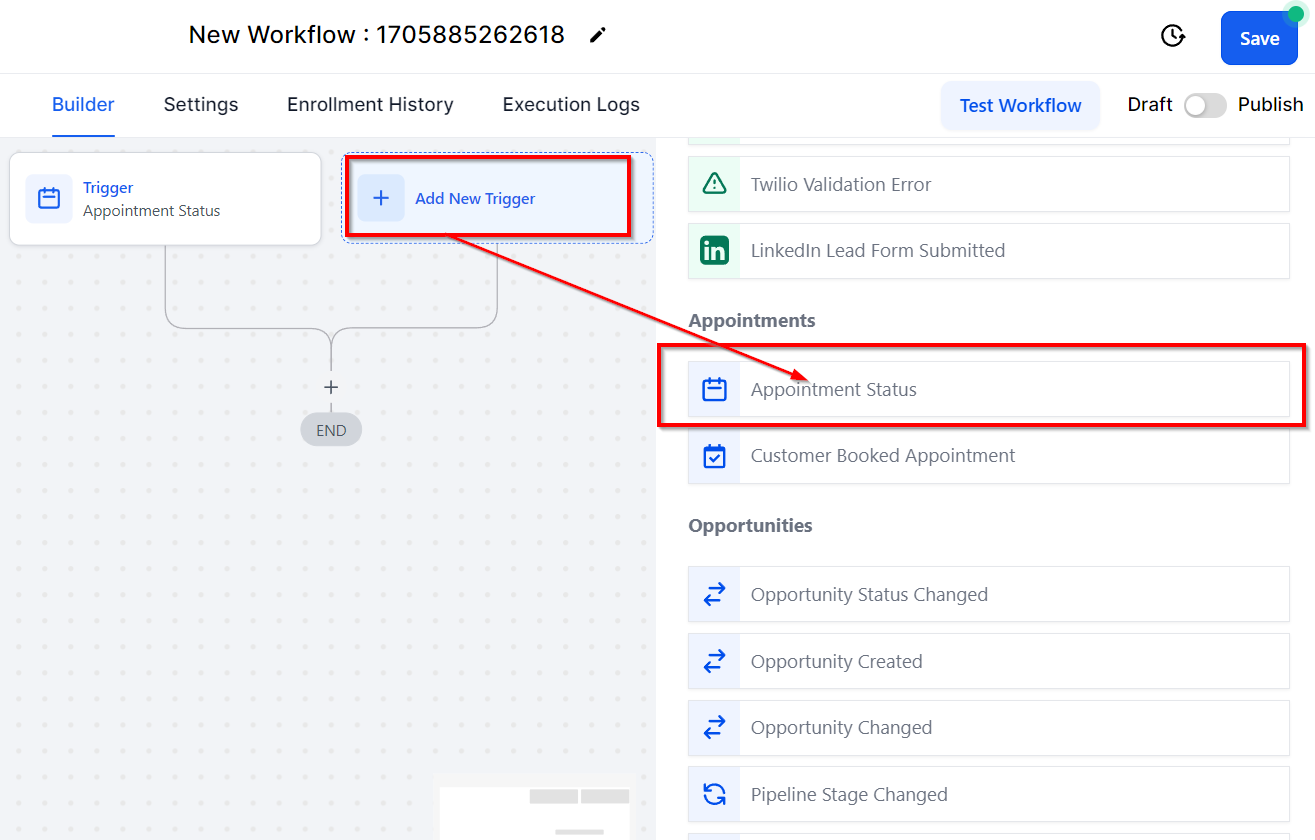Select LinkedIn Lead Form Submitted trigger
The width and height of the screenshot is (1315, 840).
(x=989, y=251)
